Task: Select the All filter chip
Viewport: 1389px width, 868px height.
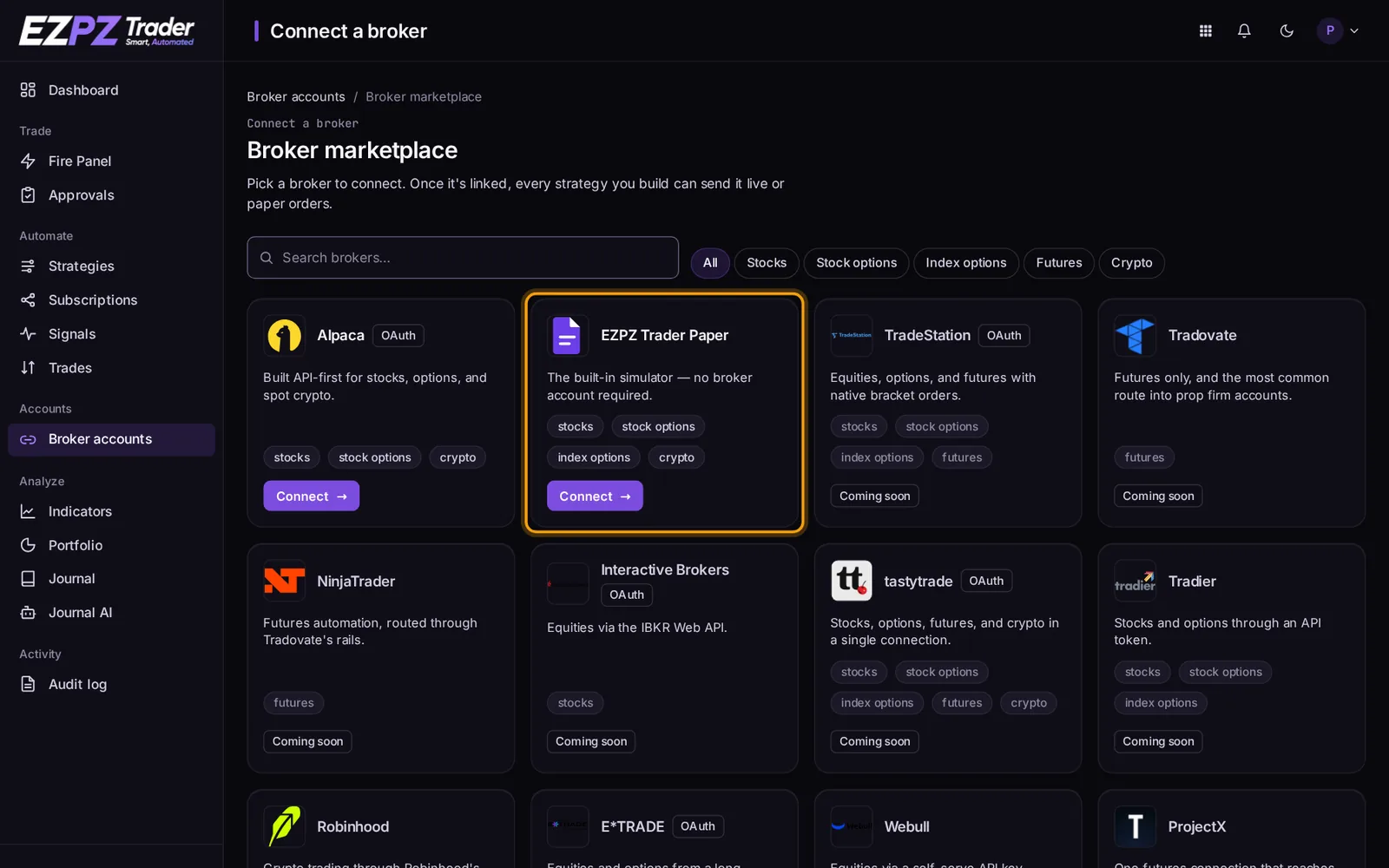Action: tap(710, 263)
